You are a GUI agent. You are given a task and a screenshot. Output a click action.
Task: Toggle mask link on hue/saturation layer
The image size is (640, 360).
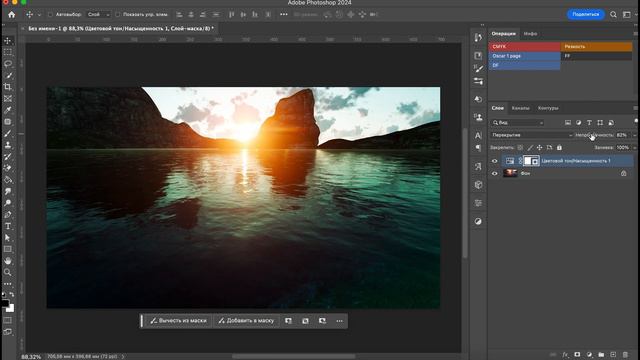click(520, 161)
